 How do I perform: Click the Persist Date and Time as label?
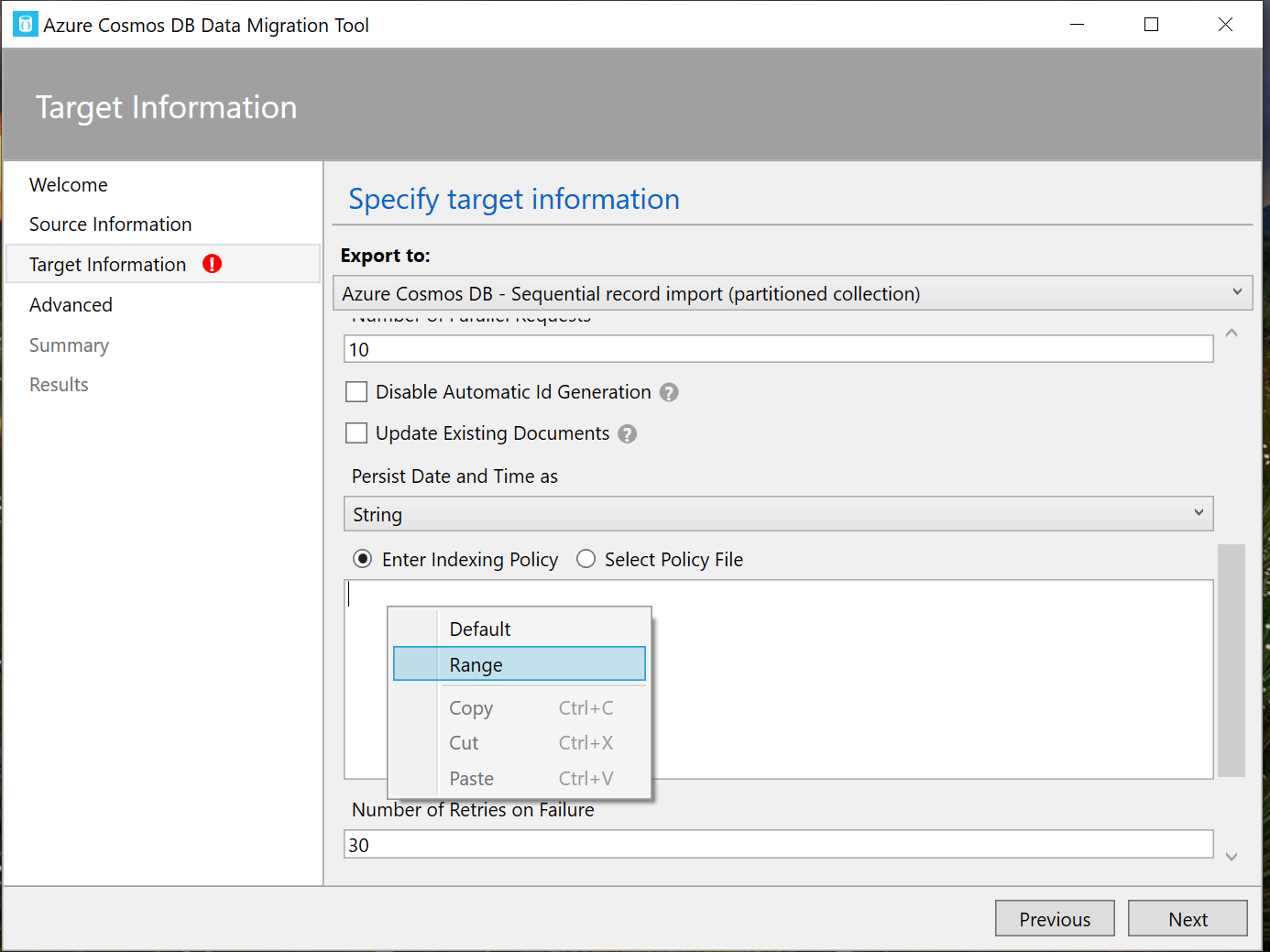point(455,476)
